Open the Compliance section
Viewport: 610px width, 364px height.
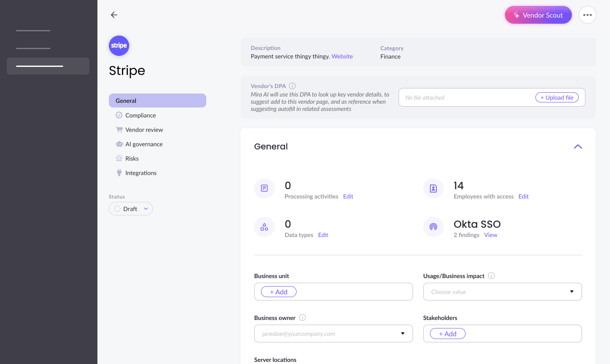tap(140, 115)
